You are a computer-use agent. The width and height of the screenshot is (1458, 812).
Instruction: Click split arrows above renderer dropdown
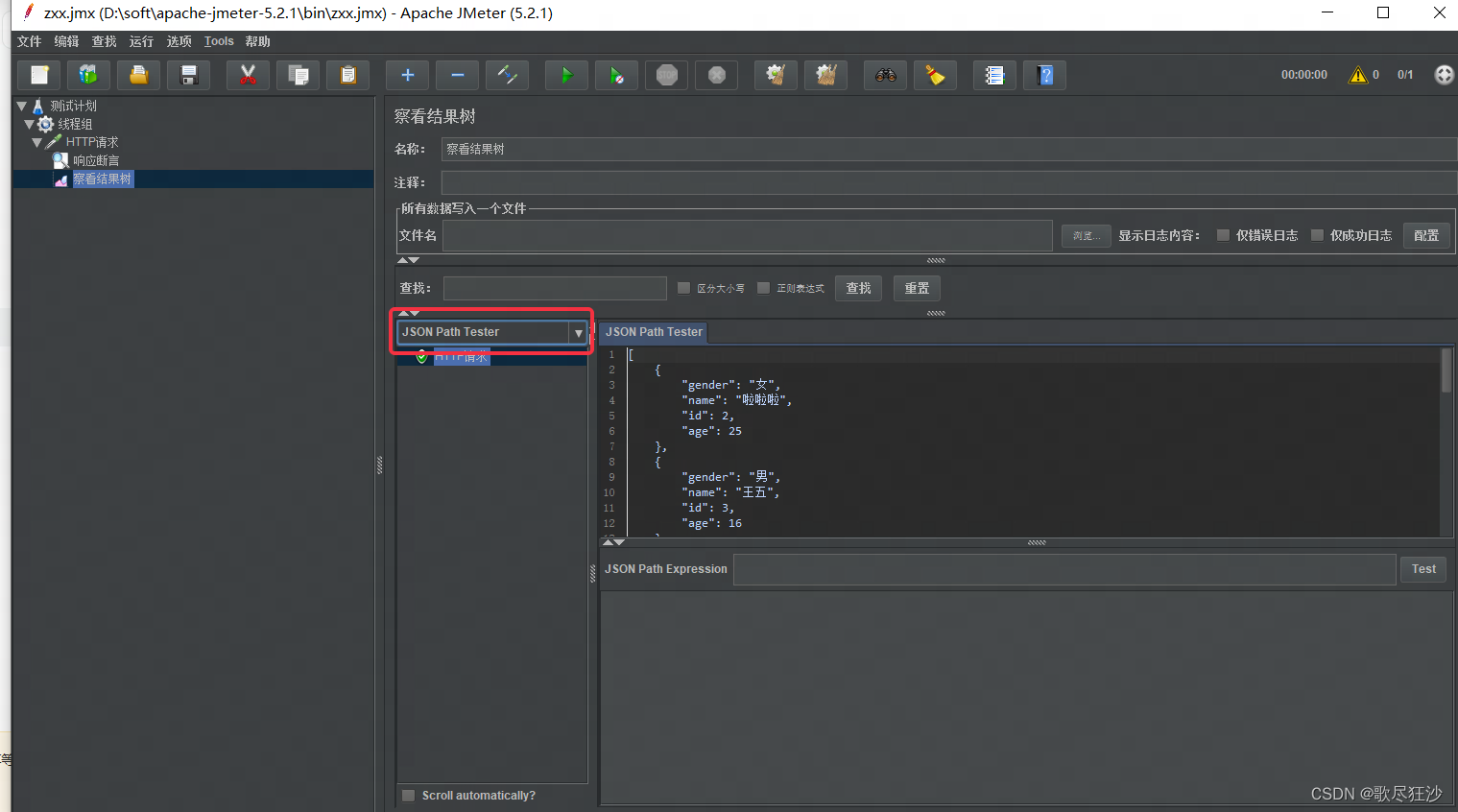[408, 313]
